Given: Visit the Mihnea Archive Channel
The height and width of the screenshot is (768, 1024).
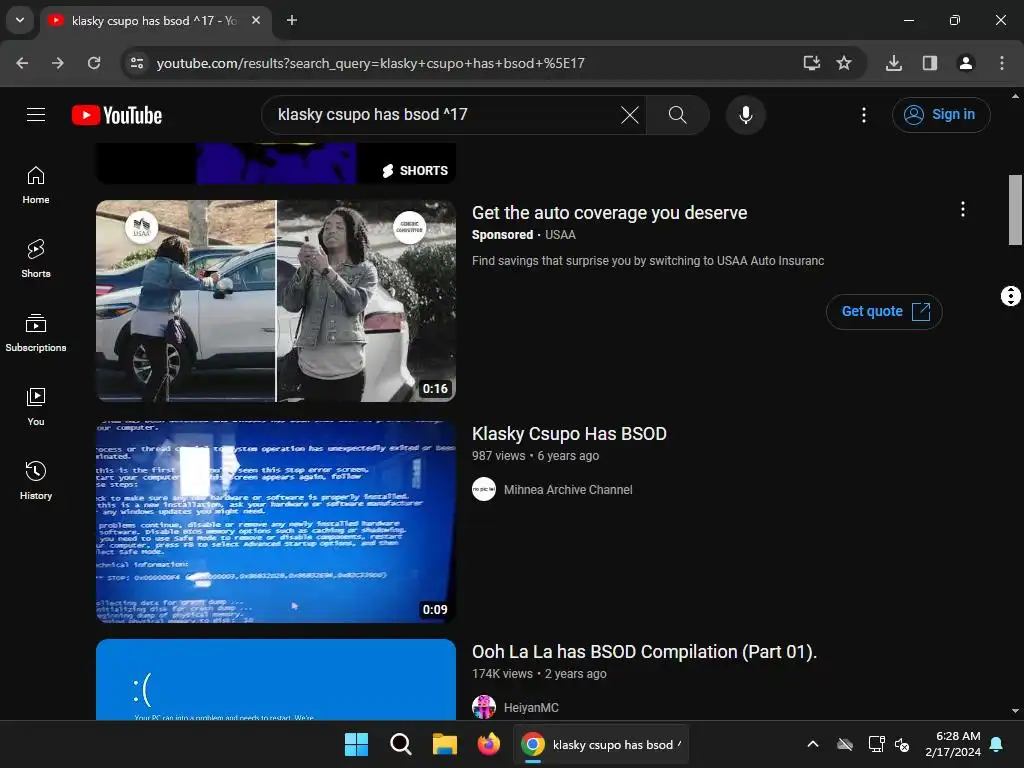Looking at the screenshot, I should point(568,490).
